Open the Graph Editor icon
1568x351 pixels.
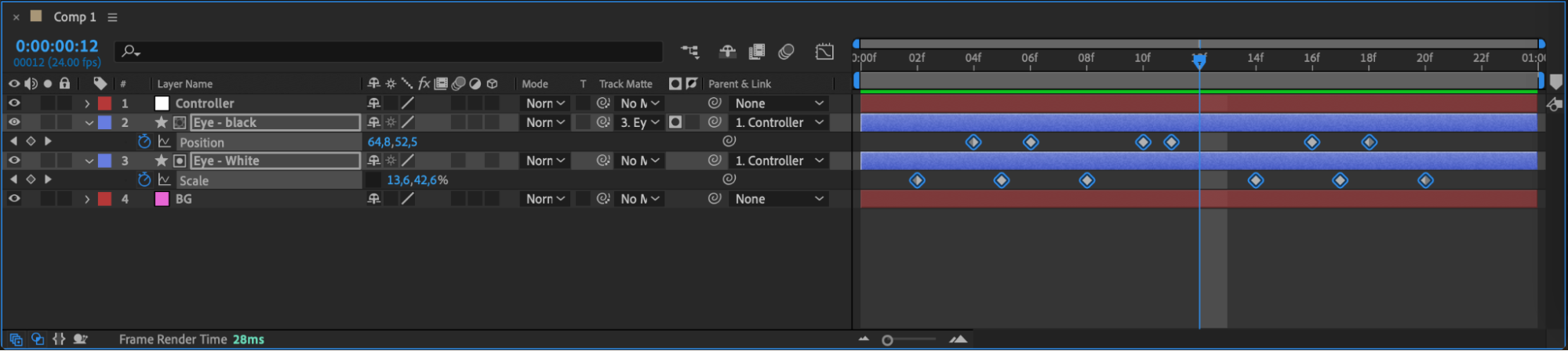pyautogui.click(x=824, y=52)
